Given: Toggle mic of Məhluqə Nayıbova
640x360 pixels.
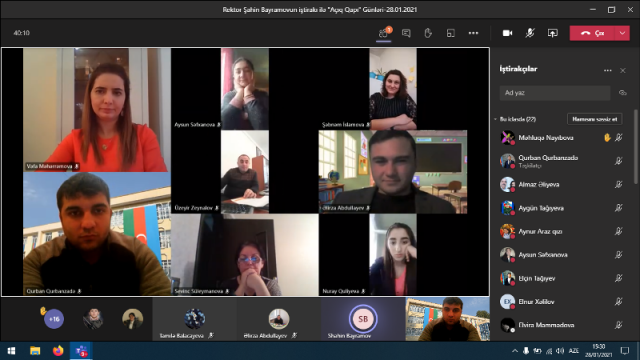Looking at the screenshot, I should pyautogui.click(x=619, y=138).
